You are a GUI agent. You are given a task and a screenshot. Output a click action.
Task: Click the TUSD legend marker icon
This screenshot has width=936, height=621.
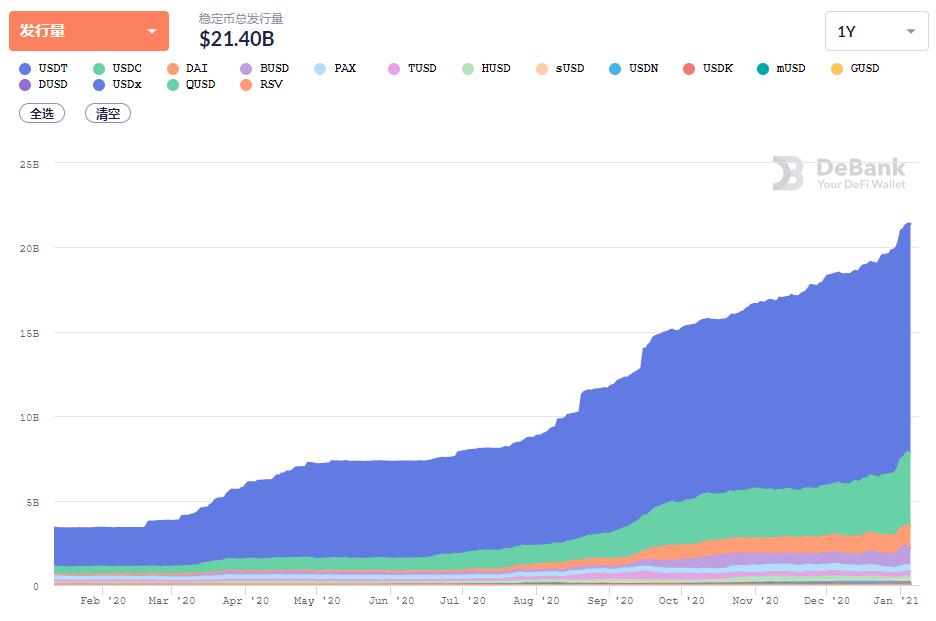tap(394, 69)
